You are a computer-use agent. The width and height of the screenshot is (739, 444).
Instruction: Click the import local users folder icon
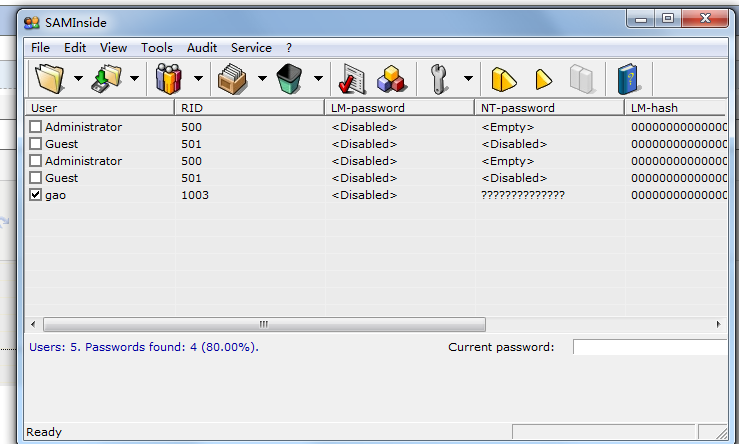coord(106,78)
